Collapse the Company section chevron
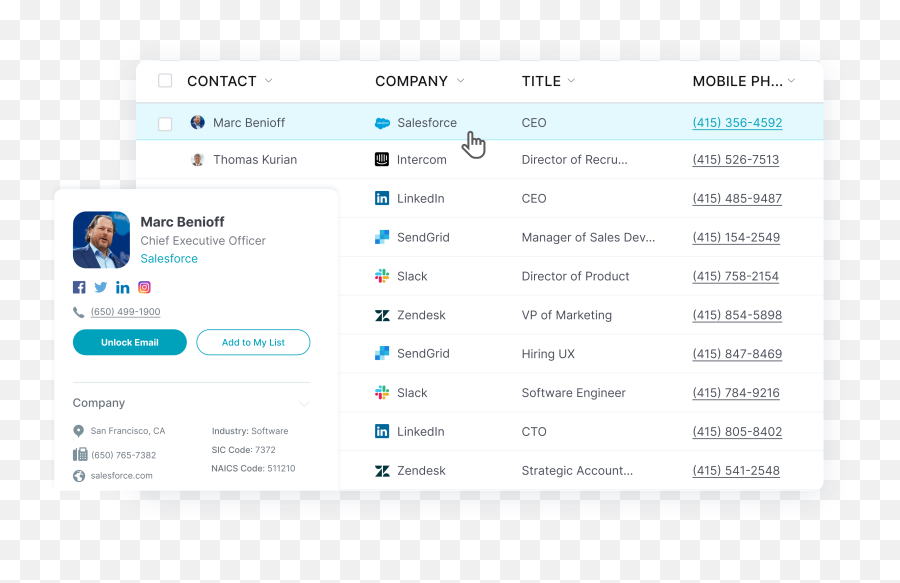 (x=304, y=404)
